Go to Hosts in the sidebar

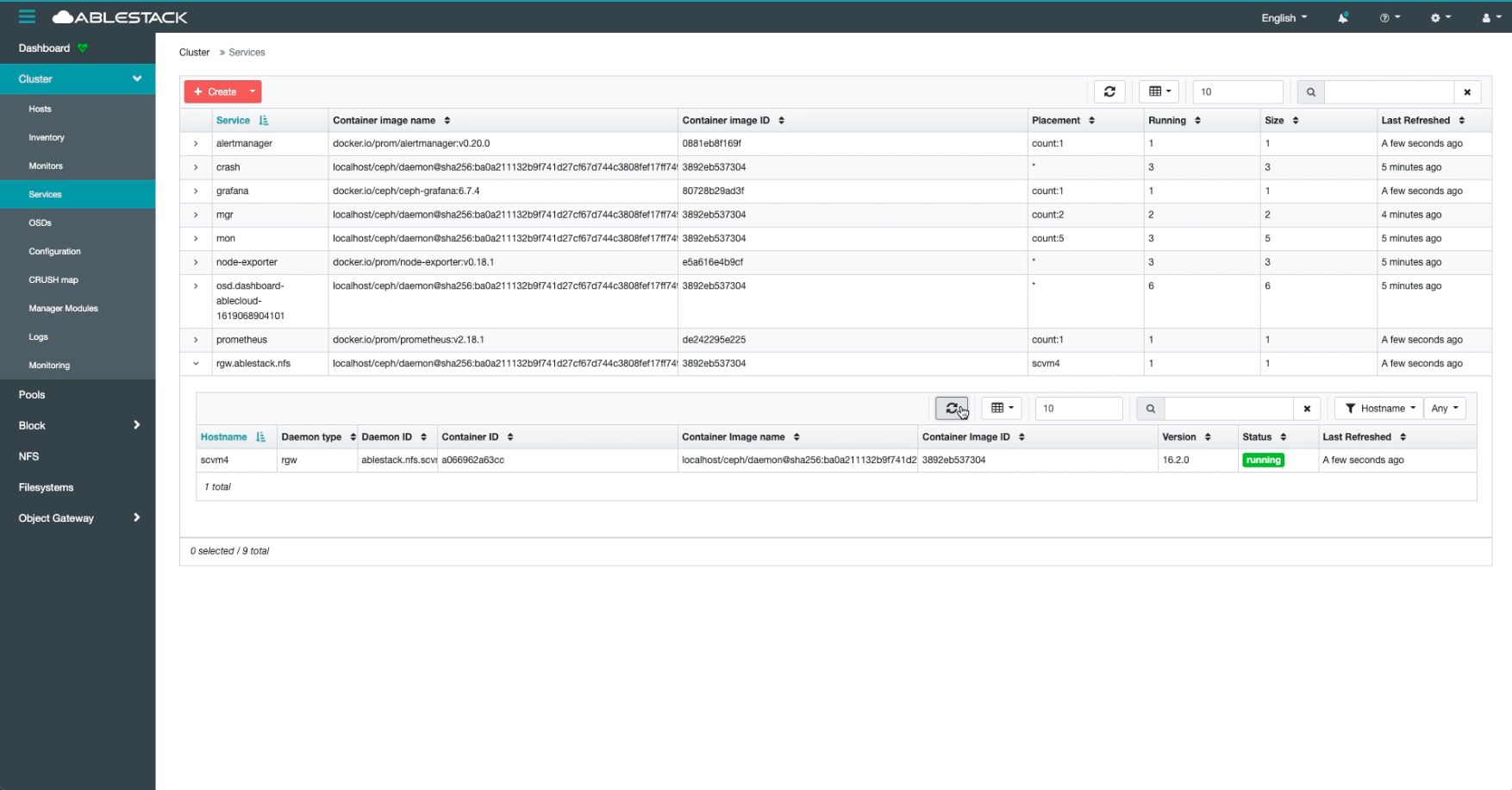(40, 110)
